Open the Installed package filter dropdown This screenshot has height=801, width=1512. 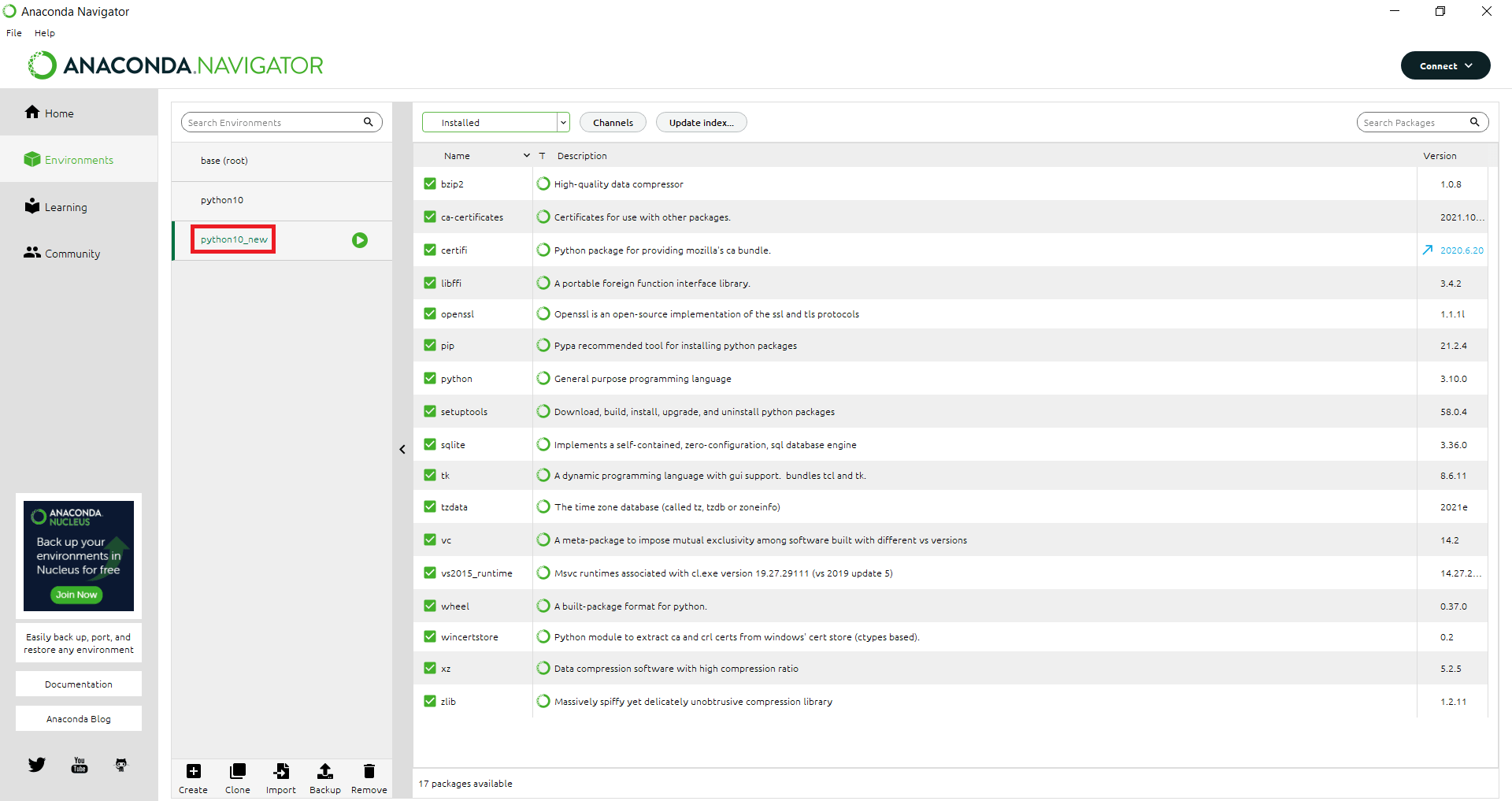click(x=562, y=122)
